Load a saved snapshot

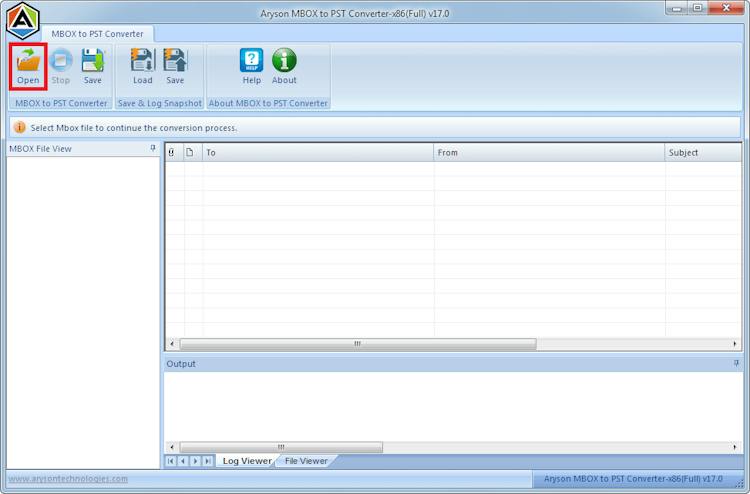143,66
